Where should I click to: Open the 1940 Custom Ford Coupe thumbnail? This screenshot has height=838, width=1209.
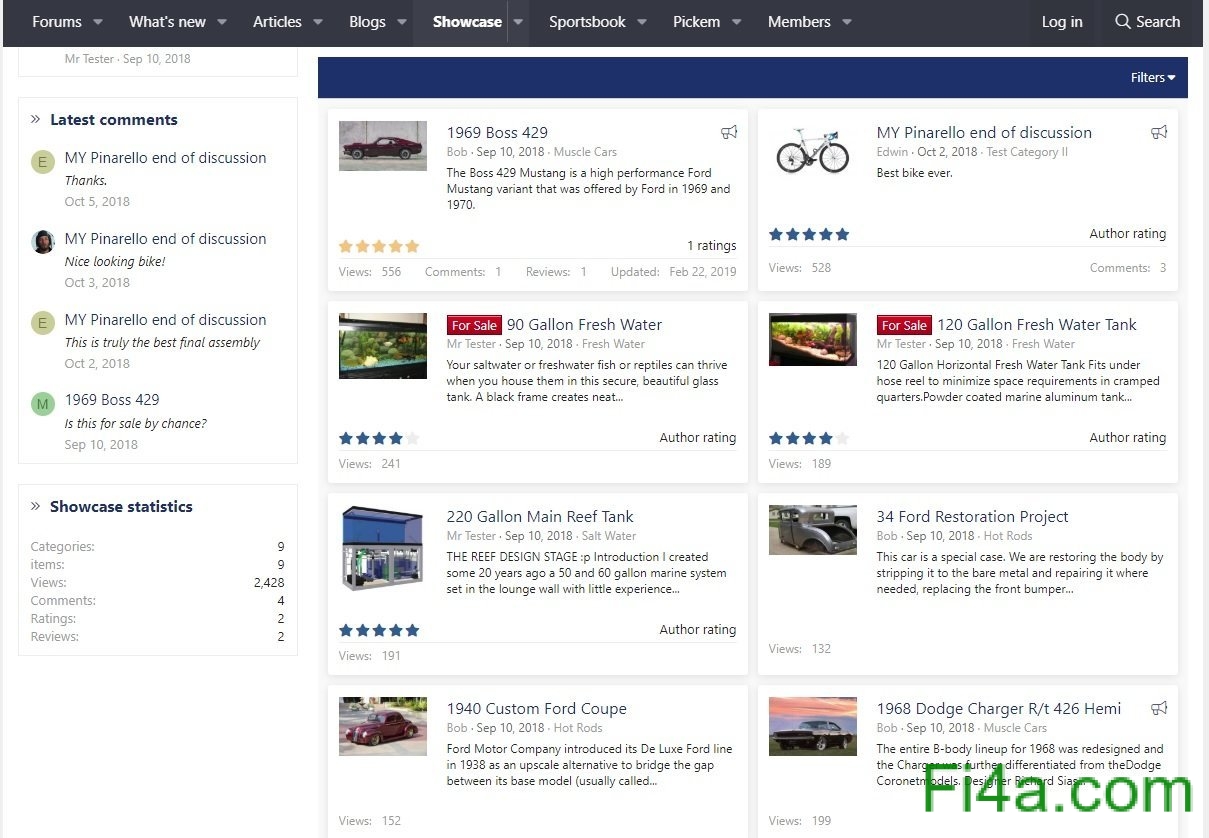[382, 726]
